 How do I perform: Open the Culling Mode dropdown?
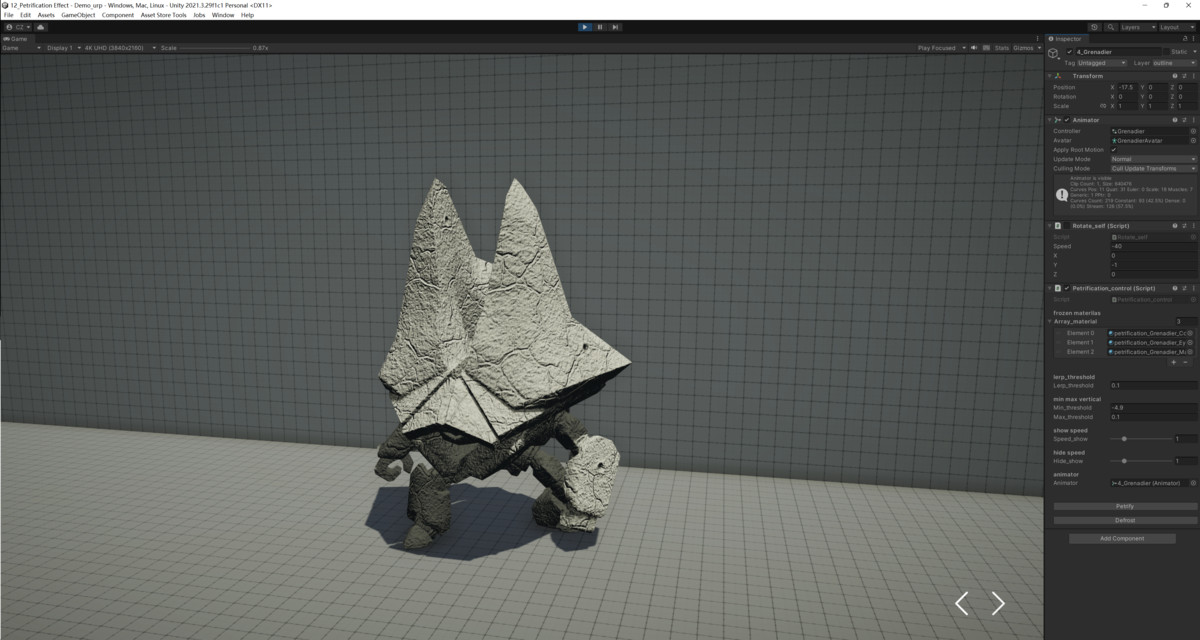point(1150,167)
